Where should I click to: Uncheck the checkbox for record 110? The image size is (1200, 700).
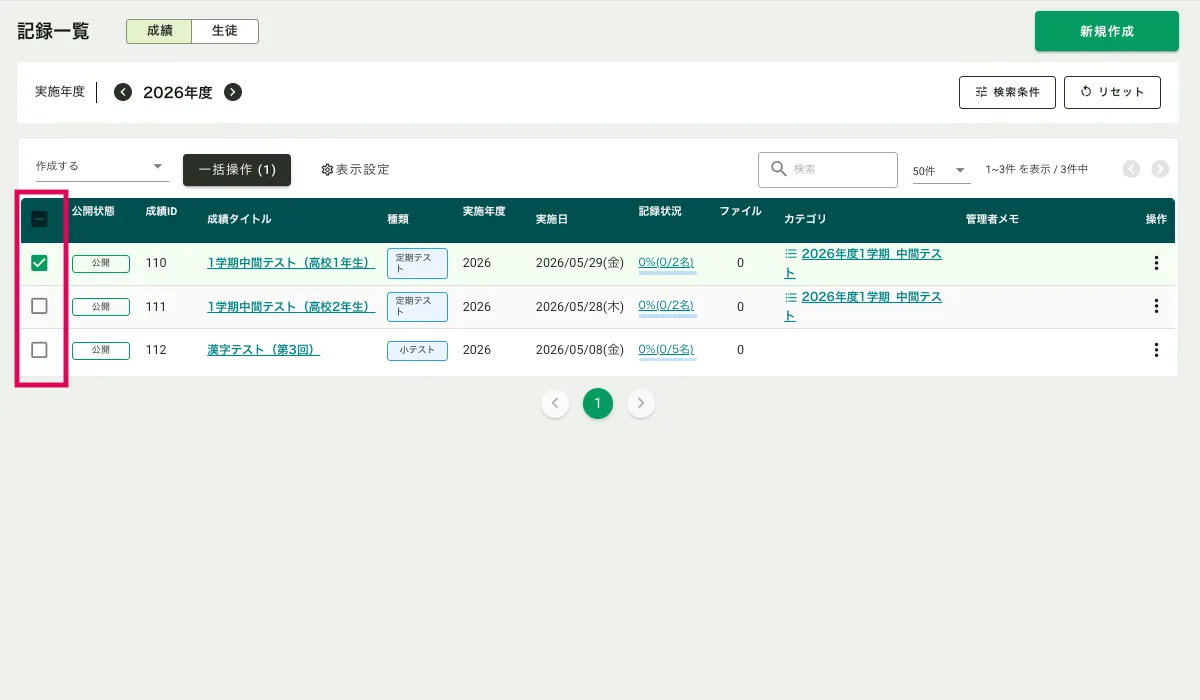(40, 263)
